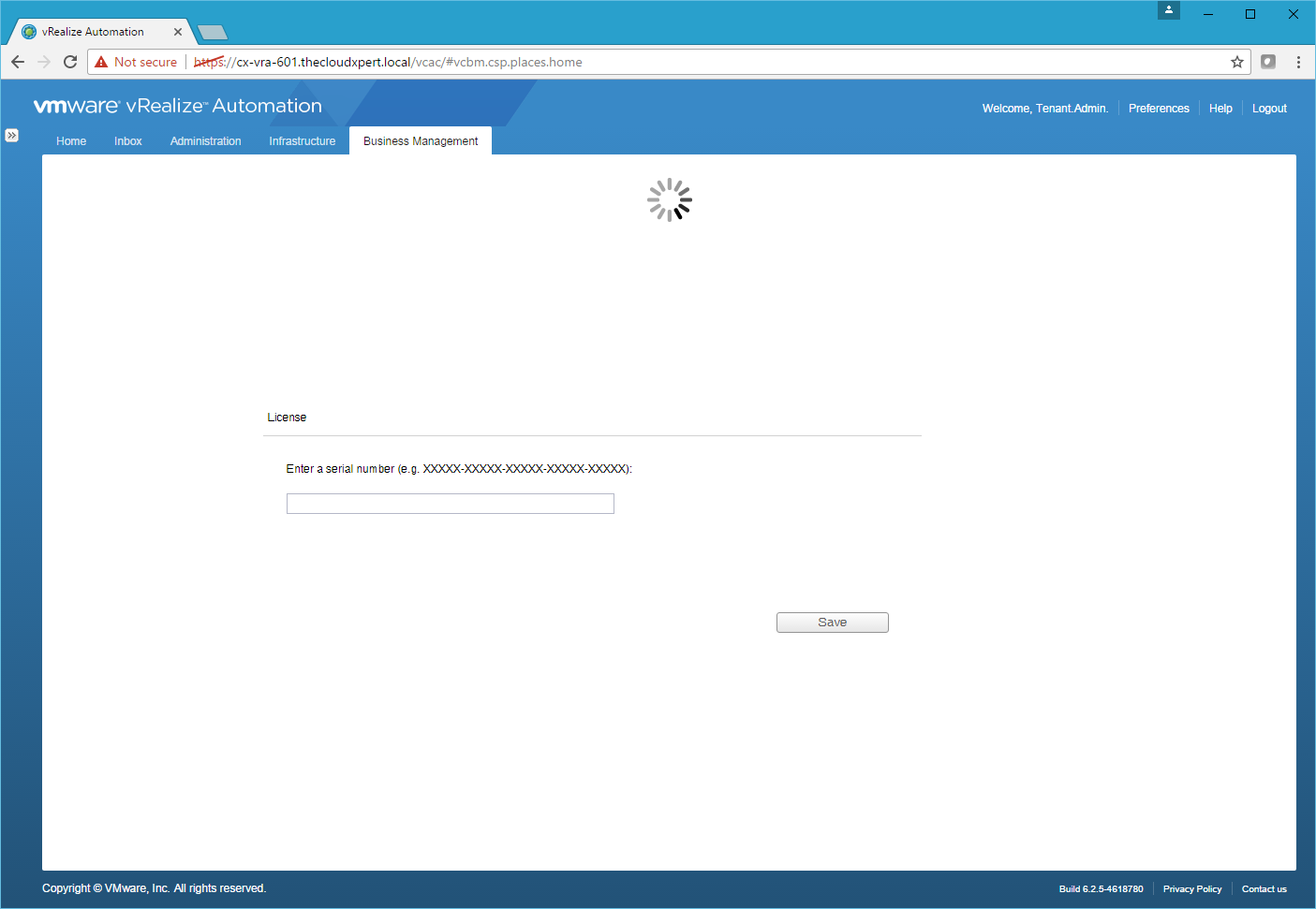Bookmark this page with the star icon

point(1236,62)
